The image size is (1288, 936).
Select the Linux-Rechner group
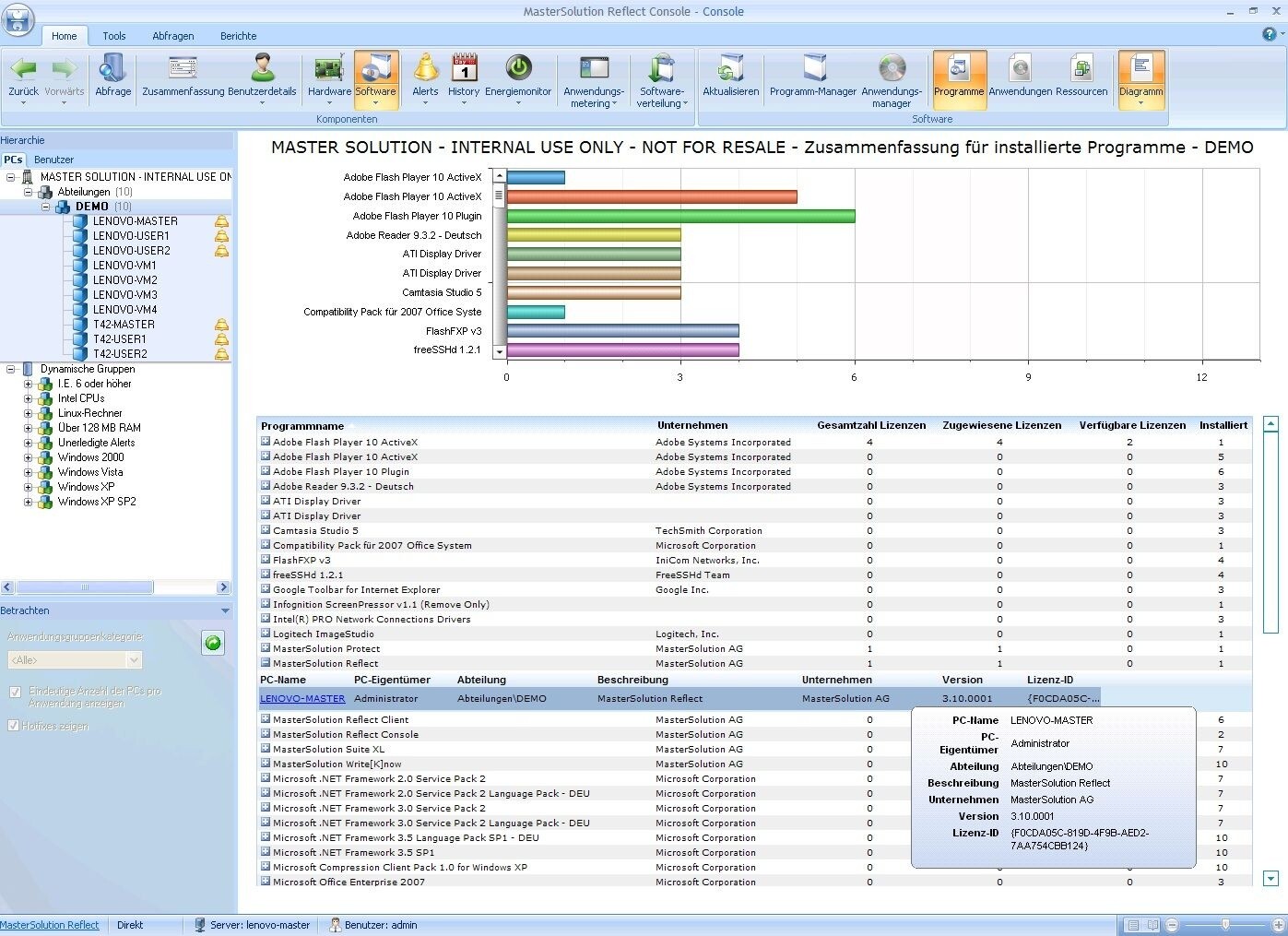click(89, 413)
